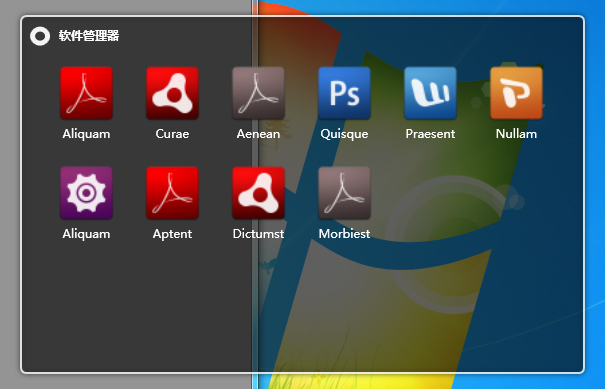Open the Praesent blue W icon

pos(431,93)
